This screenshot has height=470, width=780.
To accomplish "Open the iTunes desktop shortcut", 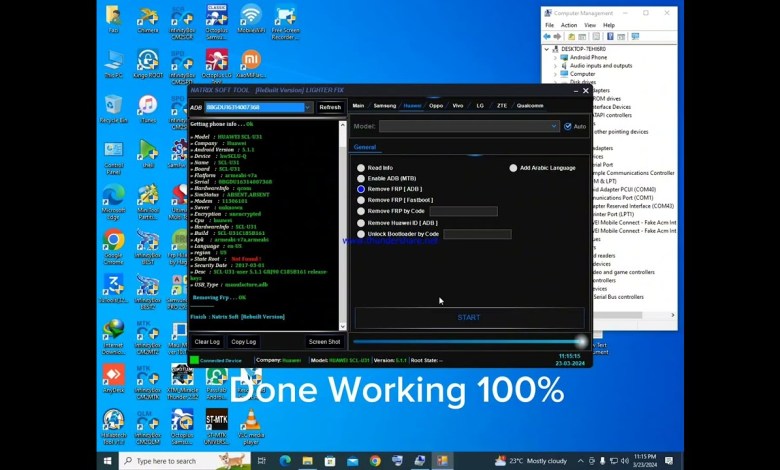I will 148,106.
